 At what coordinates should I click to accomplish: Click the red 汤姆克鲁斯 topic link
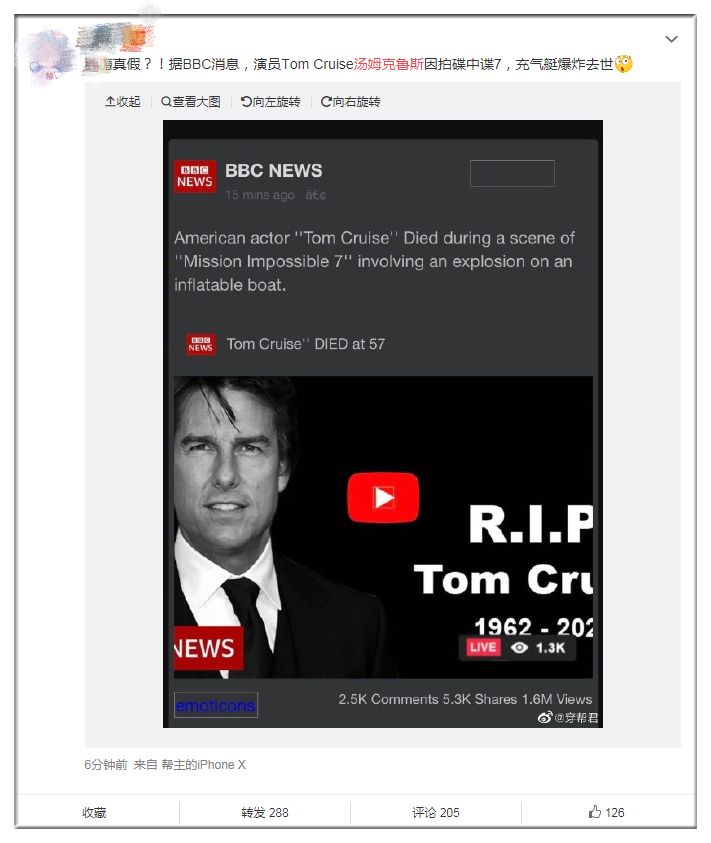click(x=395, y=64)
